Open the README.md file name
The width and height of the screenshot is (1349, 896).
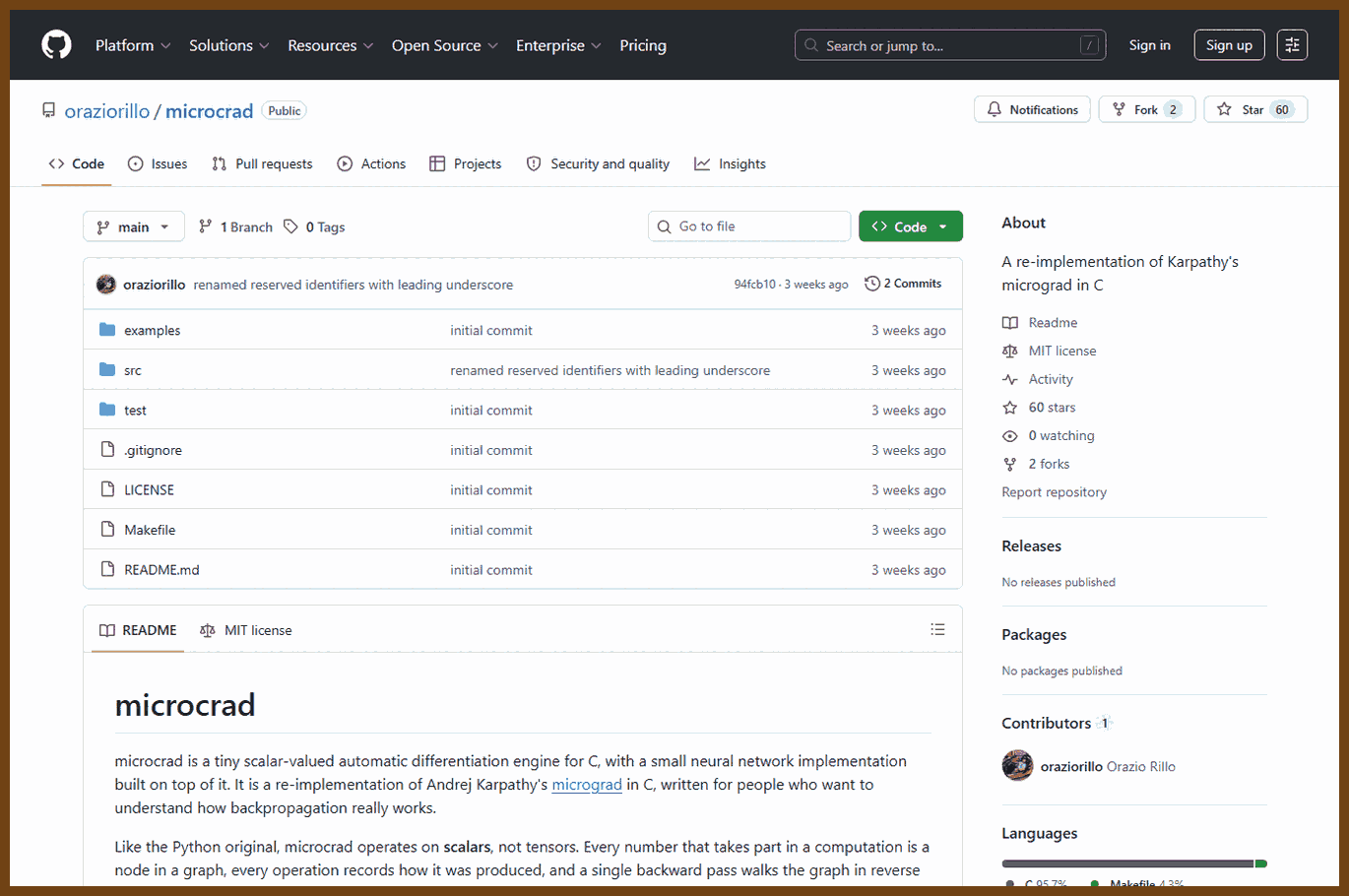click(x=161, y=570)
